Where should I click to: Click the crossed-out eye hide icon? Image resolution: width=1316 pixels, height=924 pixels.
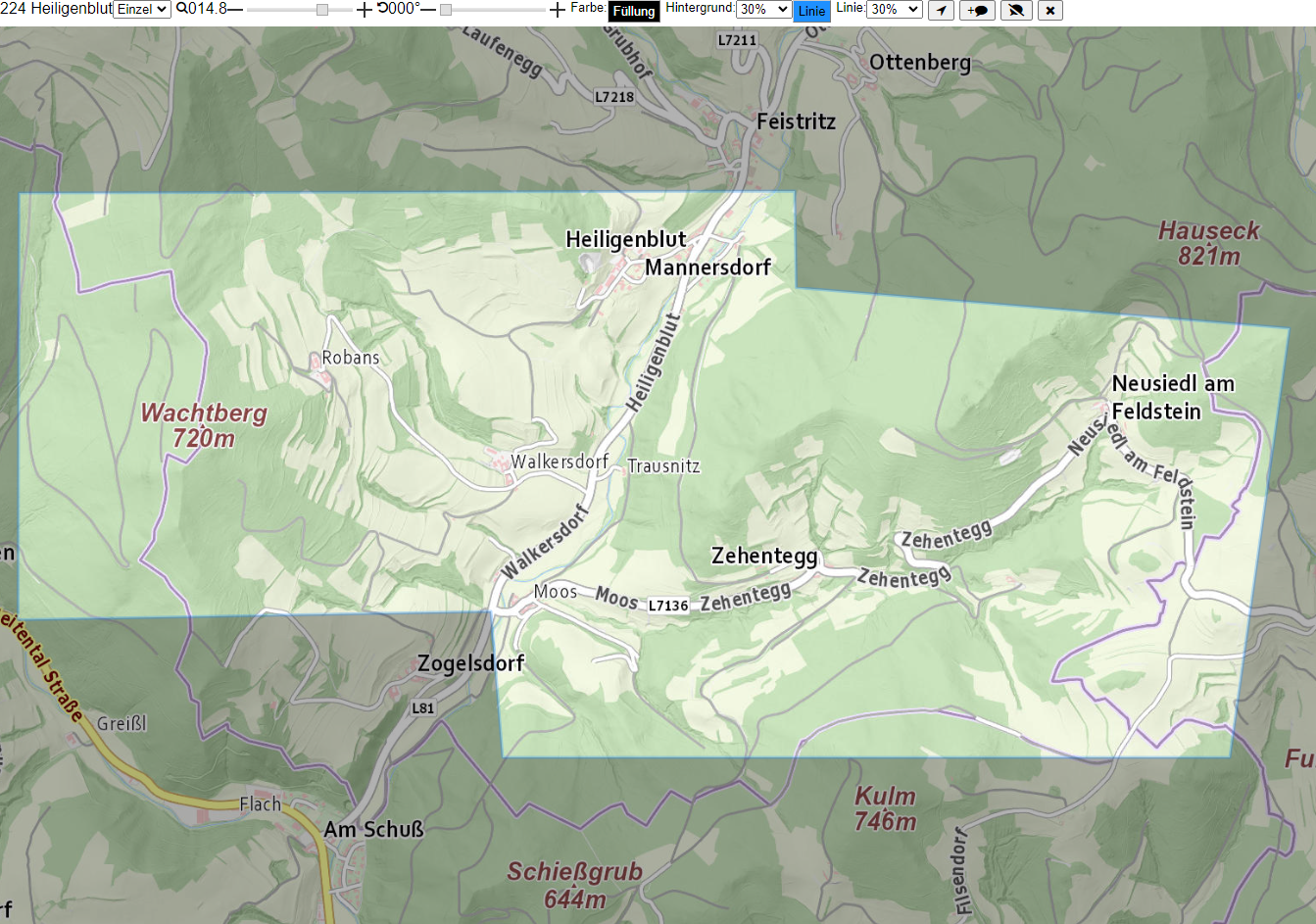click(x=1016, y=11)
